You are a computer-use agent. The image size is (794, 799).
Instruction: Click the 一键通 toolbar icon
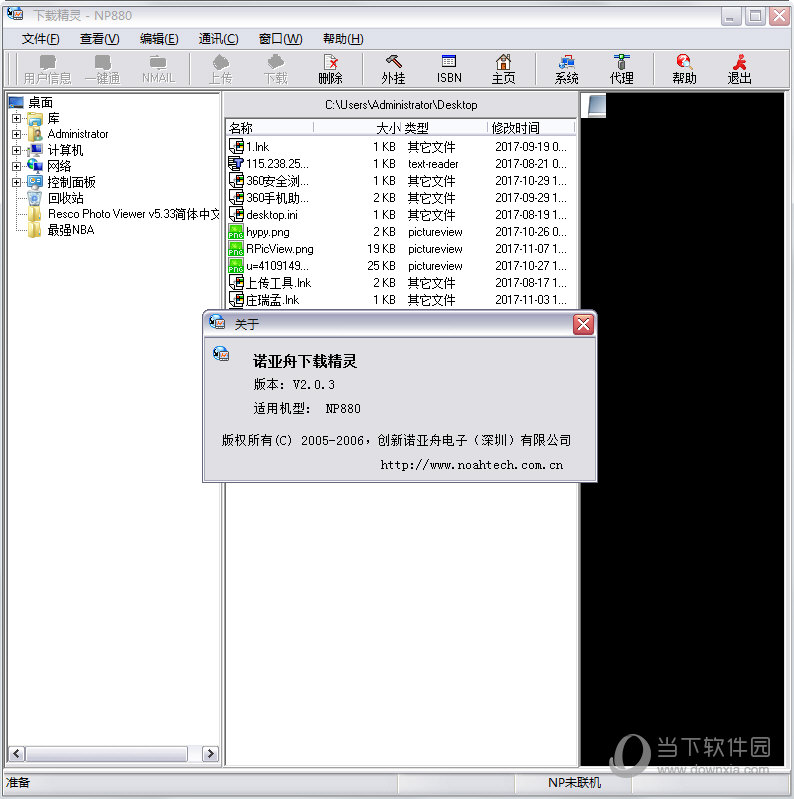point(102,69)
